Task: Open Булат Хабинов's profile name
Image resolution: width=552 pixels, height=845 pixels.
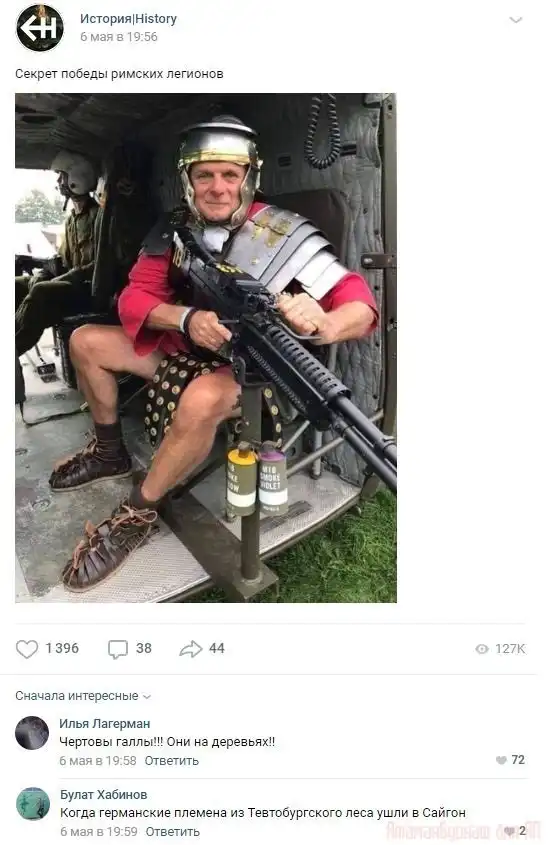Action: (104, 795)
